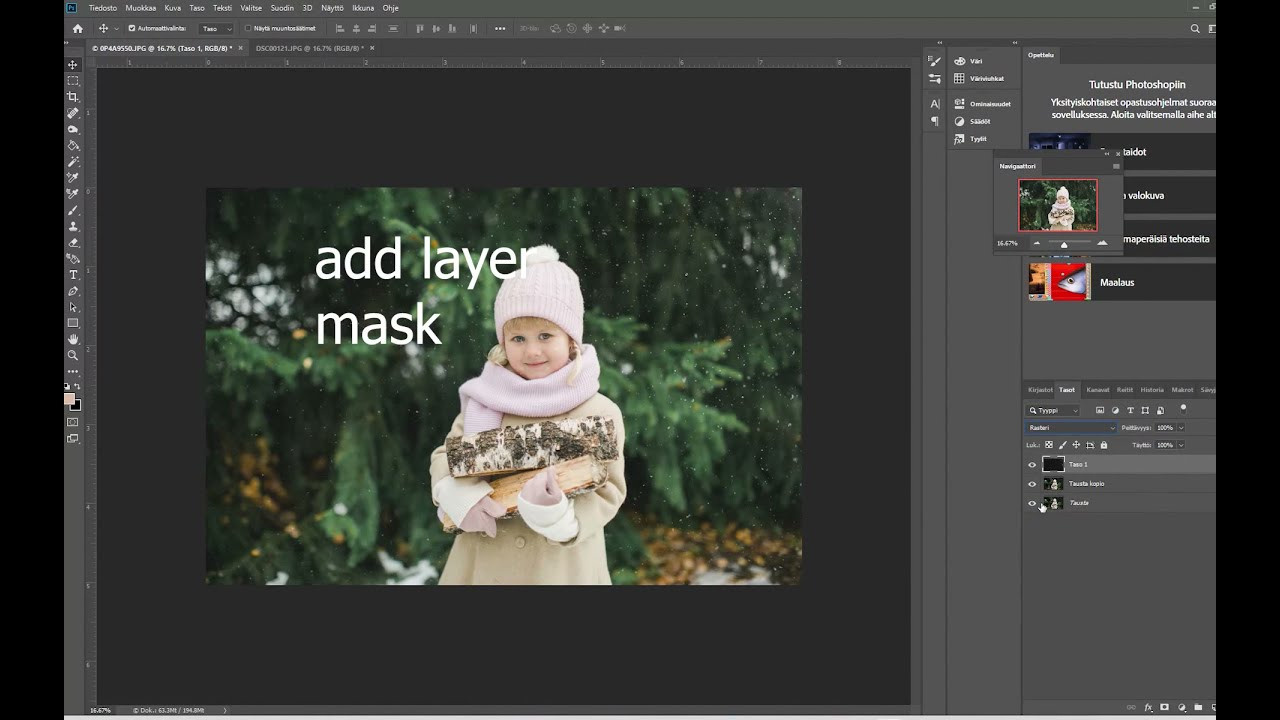Pick the Clone Stamp tool

72,228
